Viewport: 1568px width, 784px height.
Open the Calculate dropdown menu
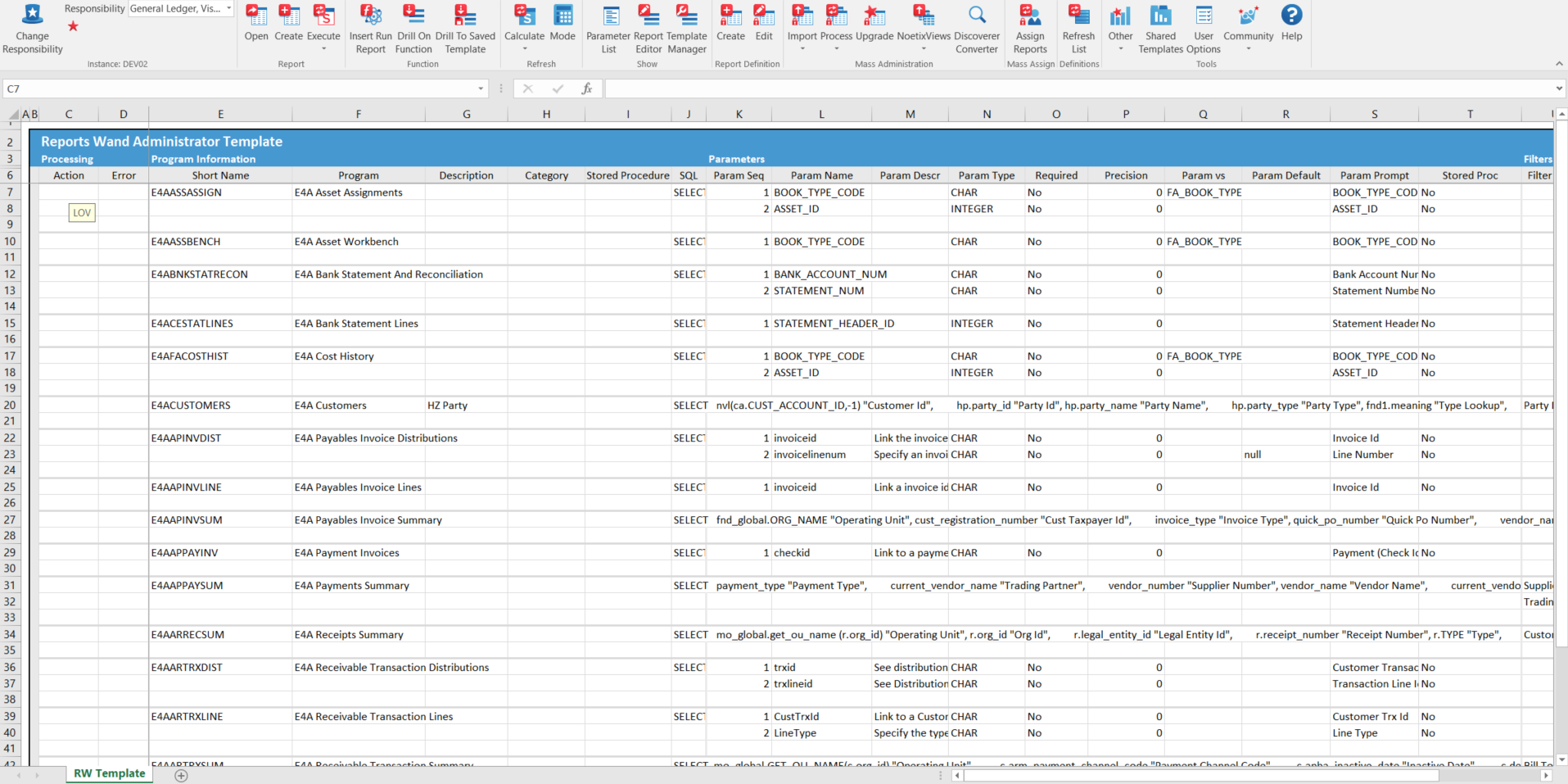tap(524, 49)
